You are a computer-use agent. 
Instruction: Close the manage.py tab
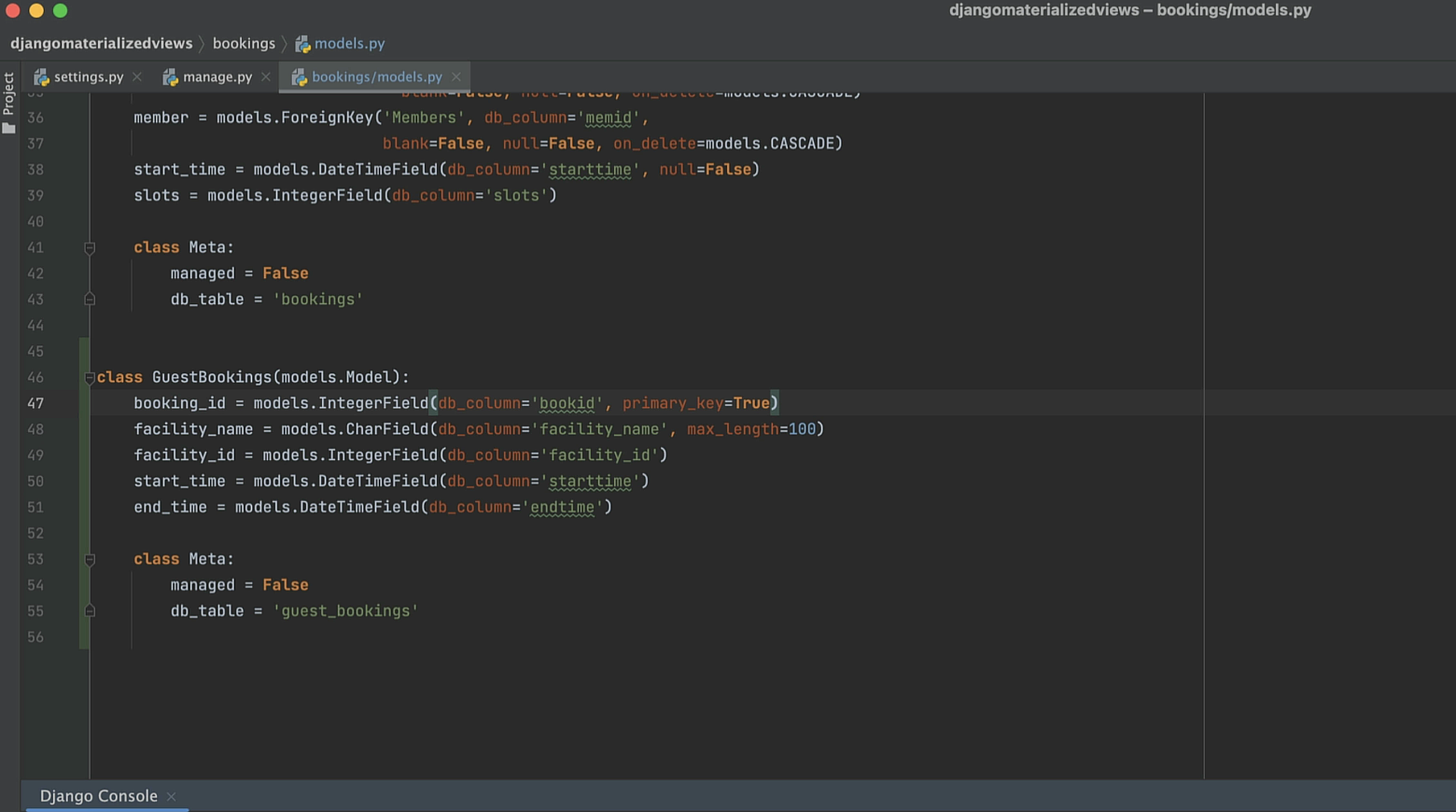[x=266, y=77]
